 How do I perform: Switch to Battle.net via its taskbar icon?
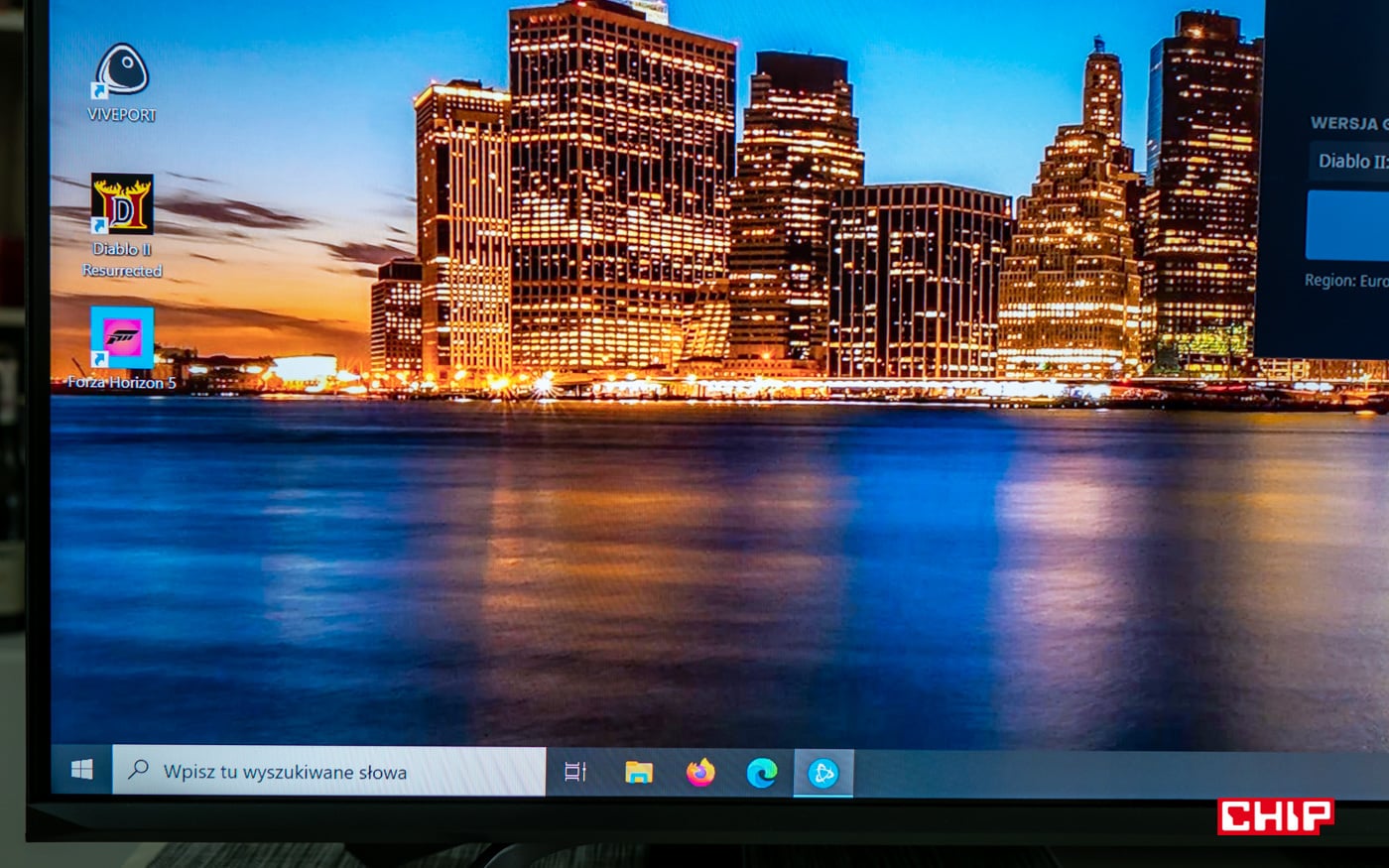[x=822, y=773]
